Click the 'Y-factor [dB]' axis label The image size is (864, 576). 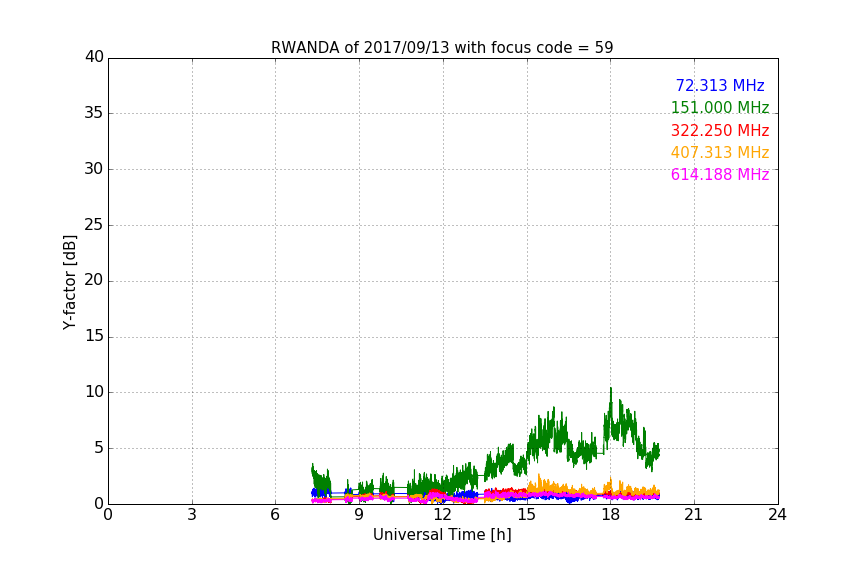(69, 282)
